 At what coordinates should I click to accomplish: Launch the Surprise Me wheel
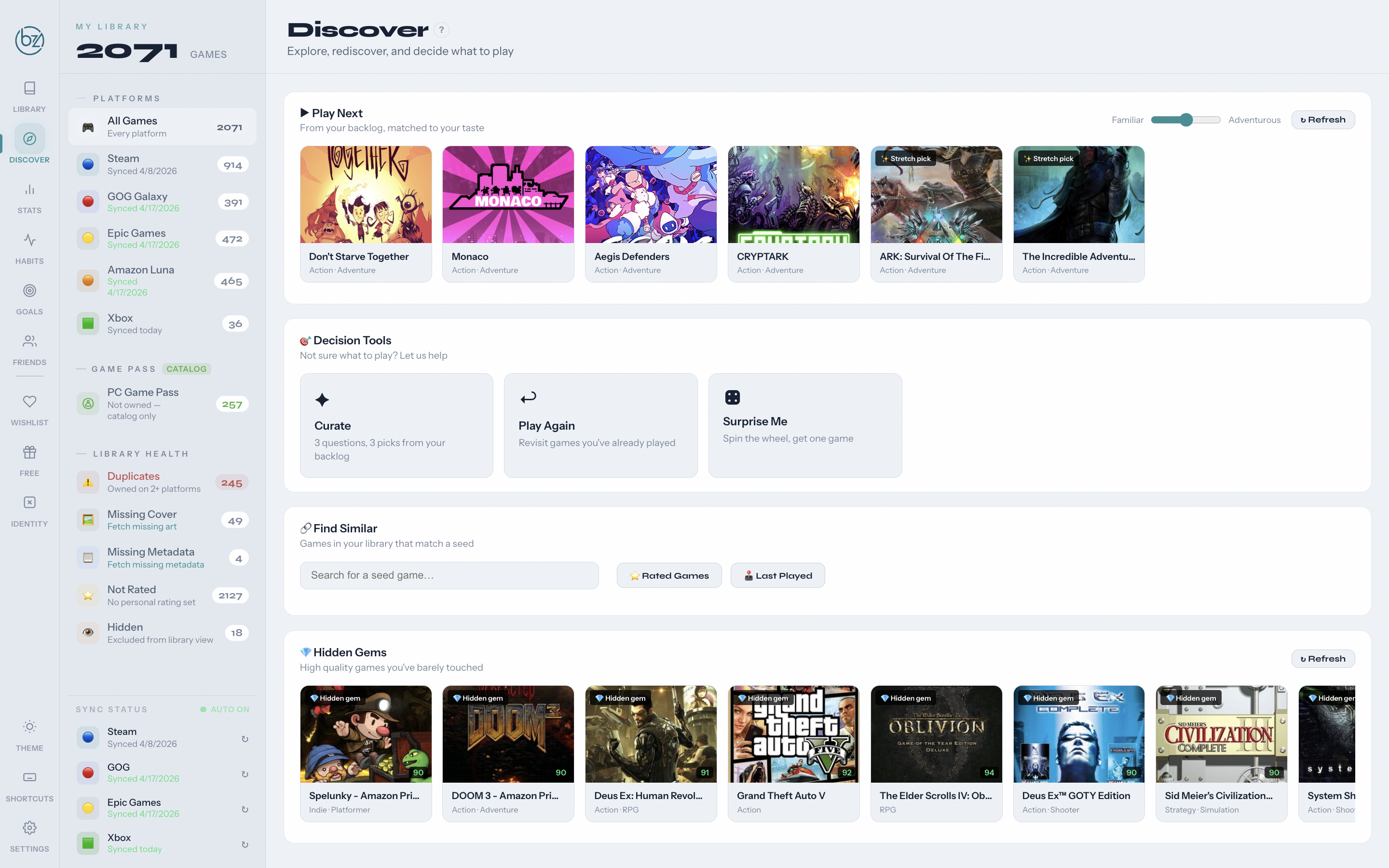[805, 425]
